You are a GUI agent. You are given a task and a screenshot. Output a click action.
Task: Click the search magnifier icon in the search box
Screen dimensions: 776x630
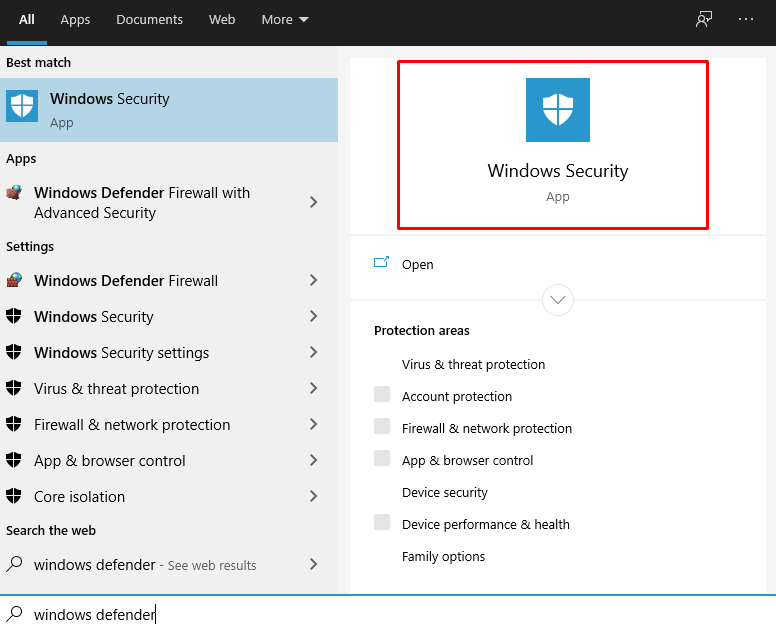[14, 614]
